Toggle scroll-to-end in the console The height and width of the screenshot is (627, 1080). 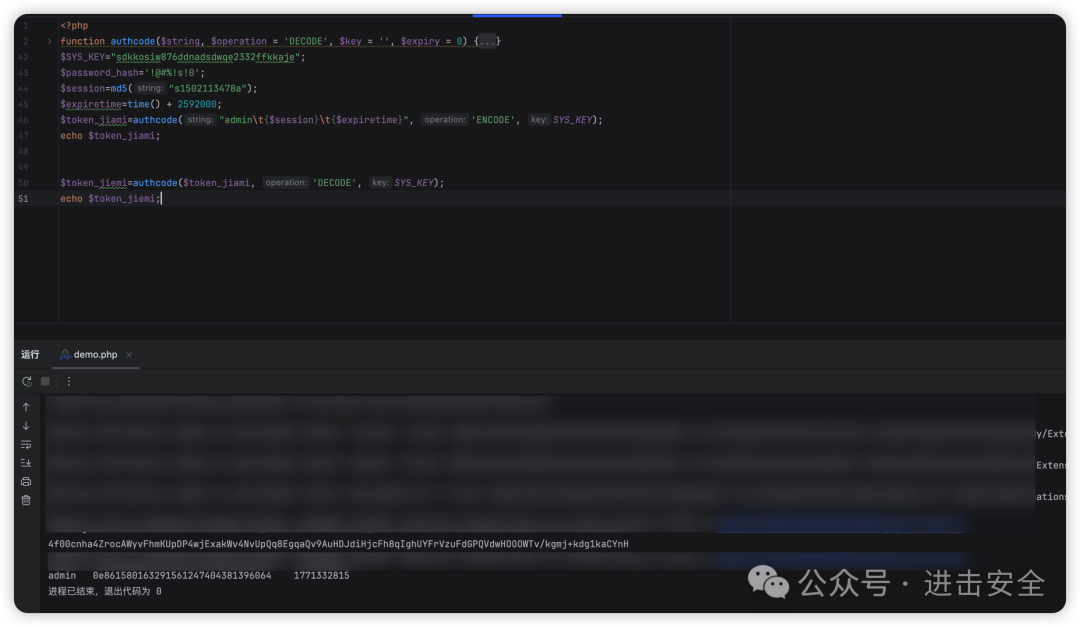[26, 463]
